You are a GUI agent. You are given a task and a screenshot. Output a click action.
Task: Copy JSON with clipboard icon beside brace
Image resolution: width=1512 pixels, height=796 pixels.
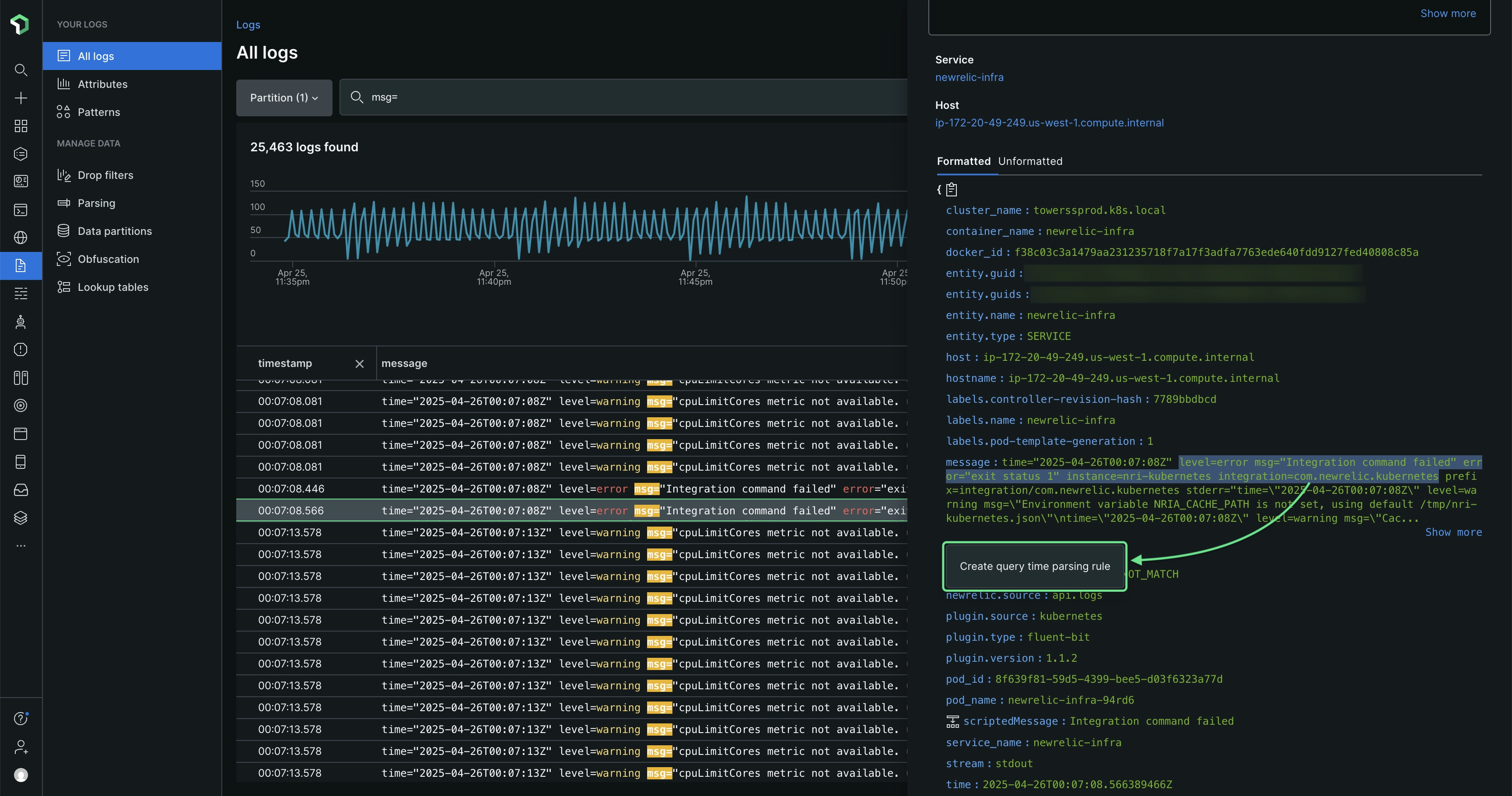(x=952, y=189)
